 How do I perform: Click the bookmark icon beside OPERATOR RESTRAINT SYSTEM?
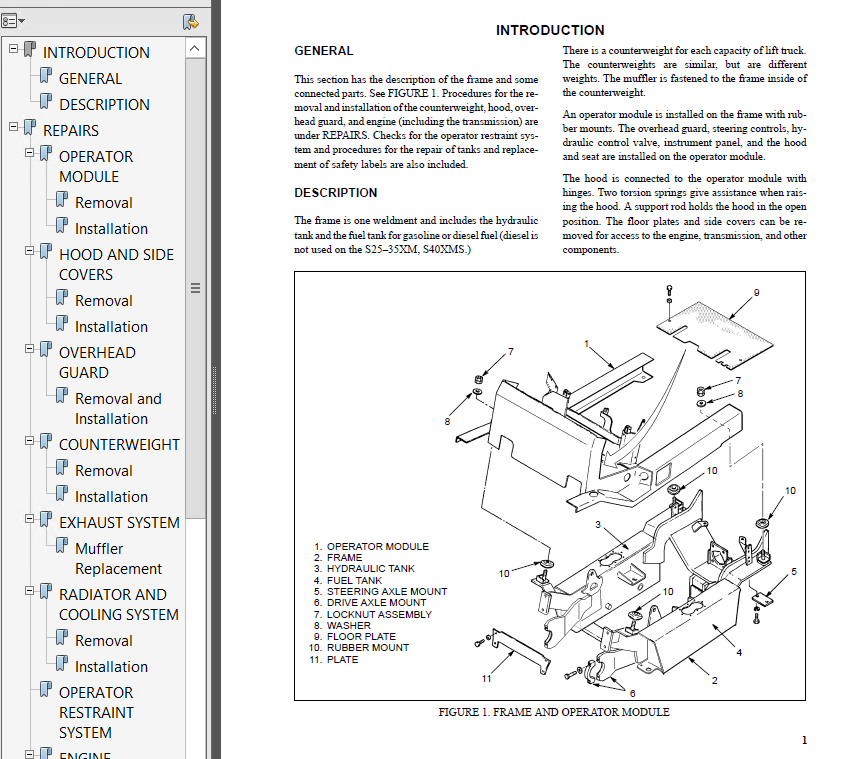(46, 690)
